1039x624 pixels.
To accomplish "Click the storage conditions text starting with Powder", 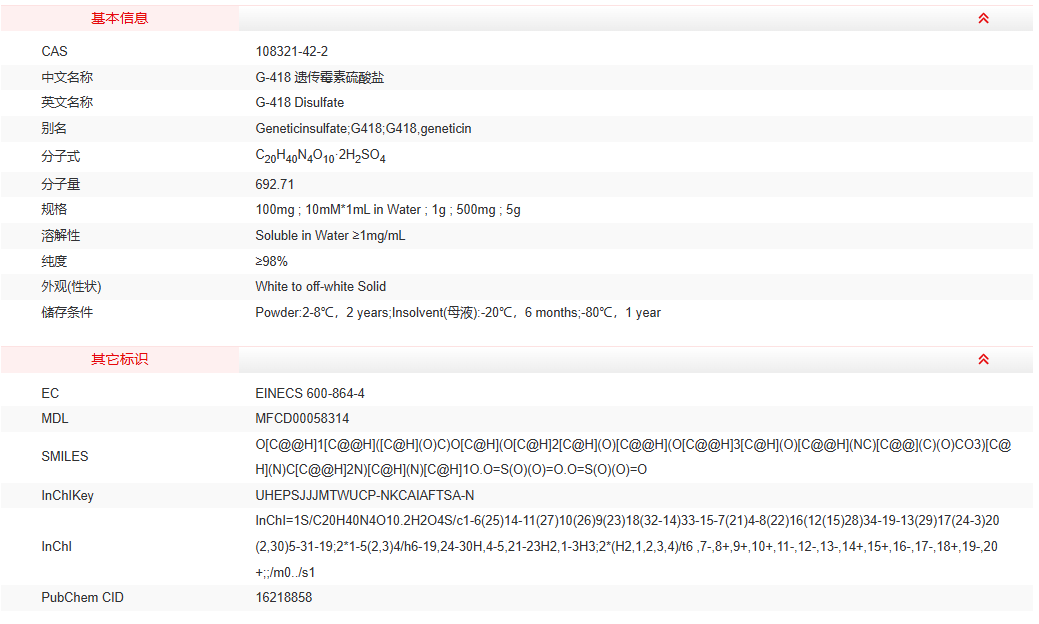I will click(458, 312).
